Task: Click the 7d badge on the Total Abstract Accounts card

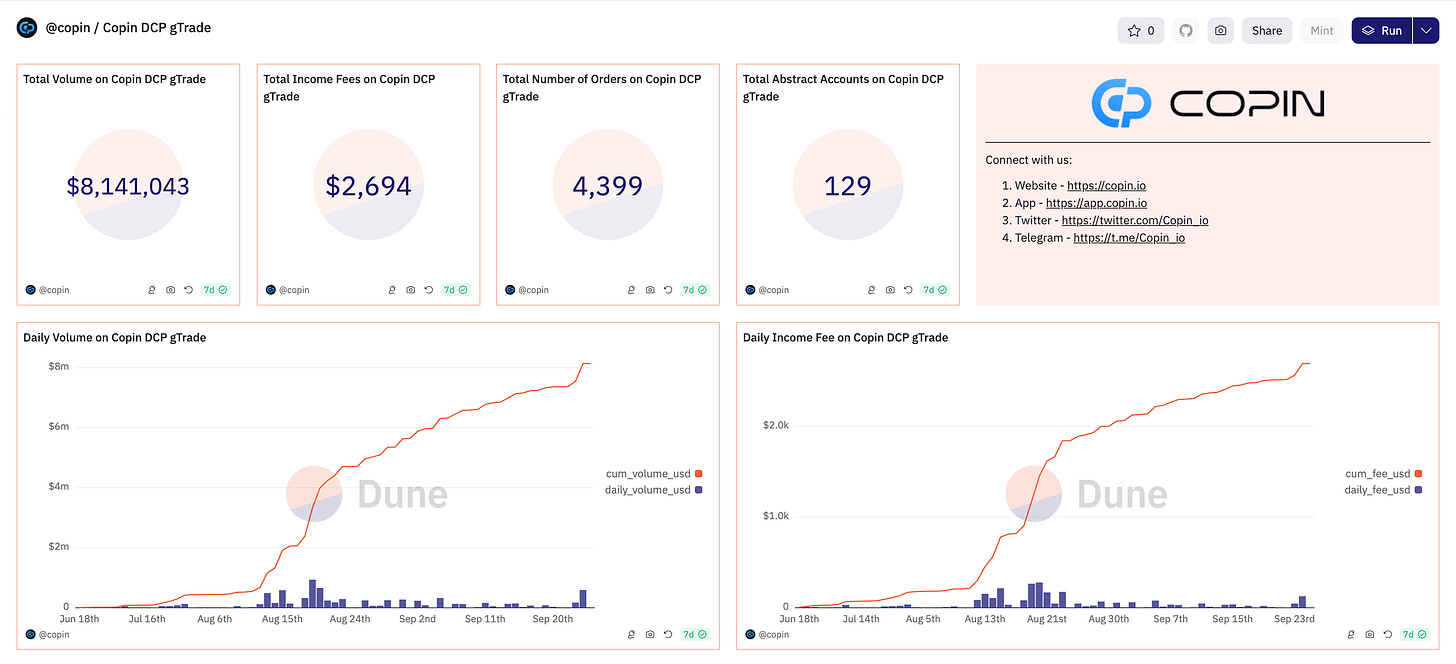Action: 935,290
